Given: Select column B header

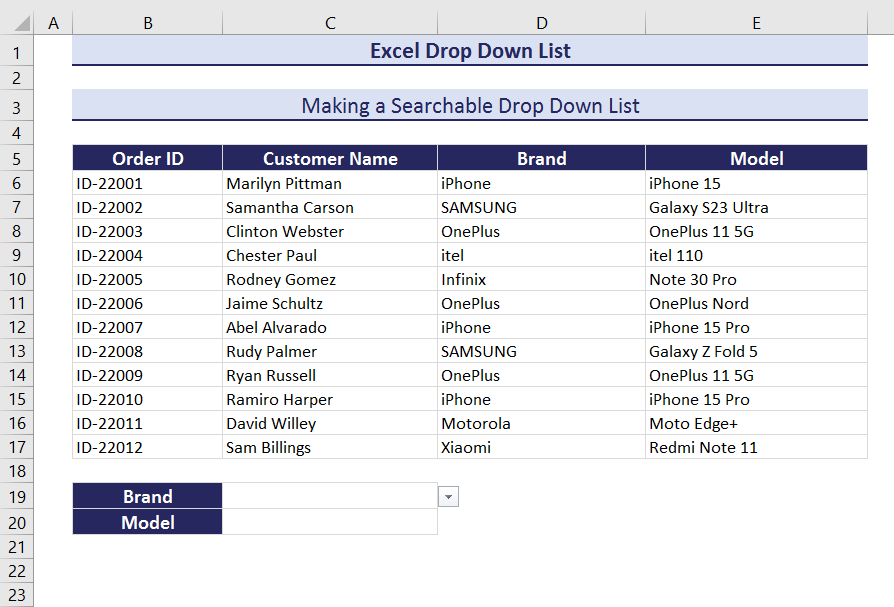Looking at the screenshot, I should [x=148, y=23].
